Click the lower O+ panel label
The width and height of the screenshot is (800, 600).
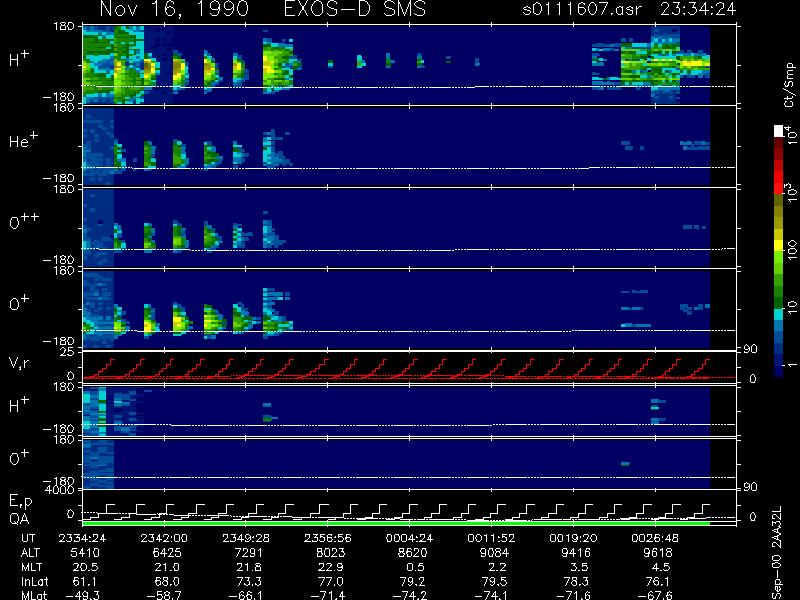[x=19, y=458]
